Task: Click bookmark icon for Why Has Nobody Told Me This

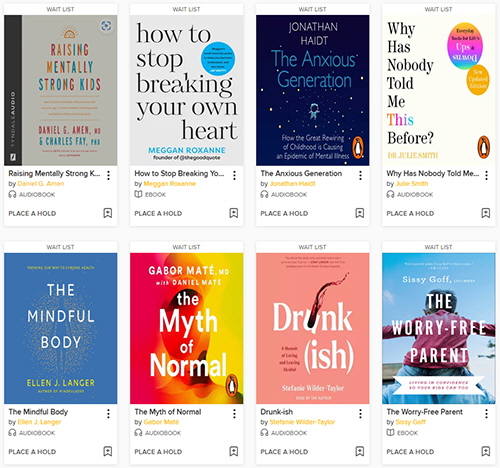Action: 486,213
